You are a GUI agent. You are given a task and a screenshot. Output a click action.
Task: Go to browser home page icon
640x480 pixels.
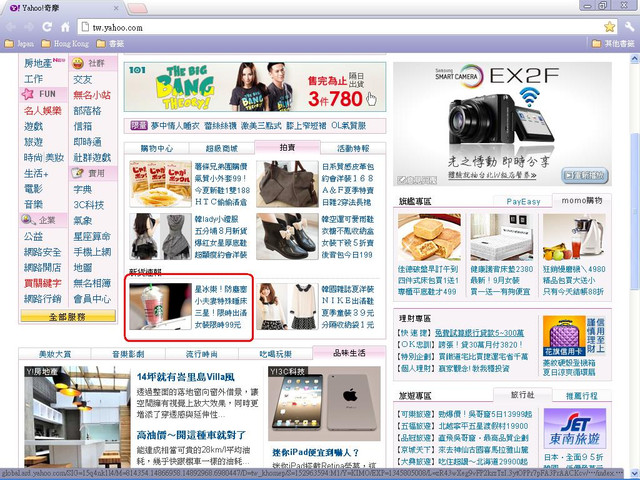[65, 27]
